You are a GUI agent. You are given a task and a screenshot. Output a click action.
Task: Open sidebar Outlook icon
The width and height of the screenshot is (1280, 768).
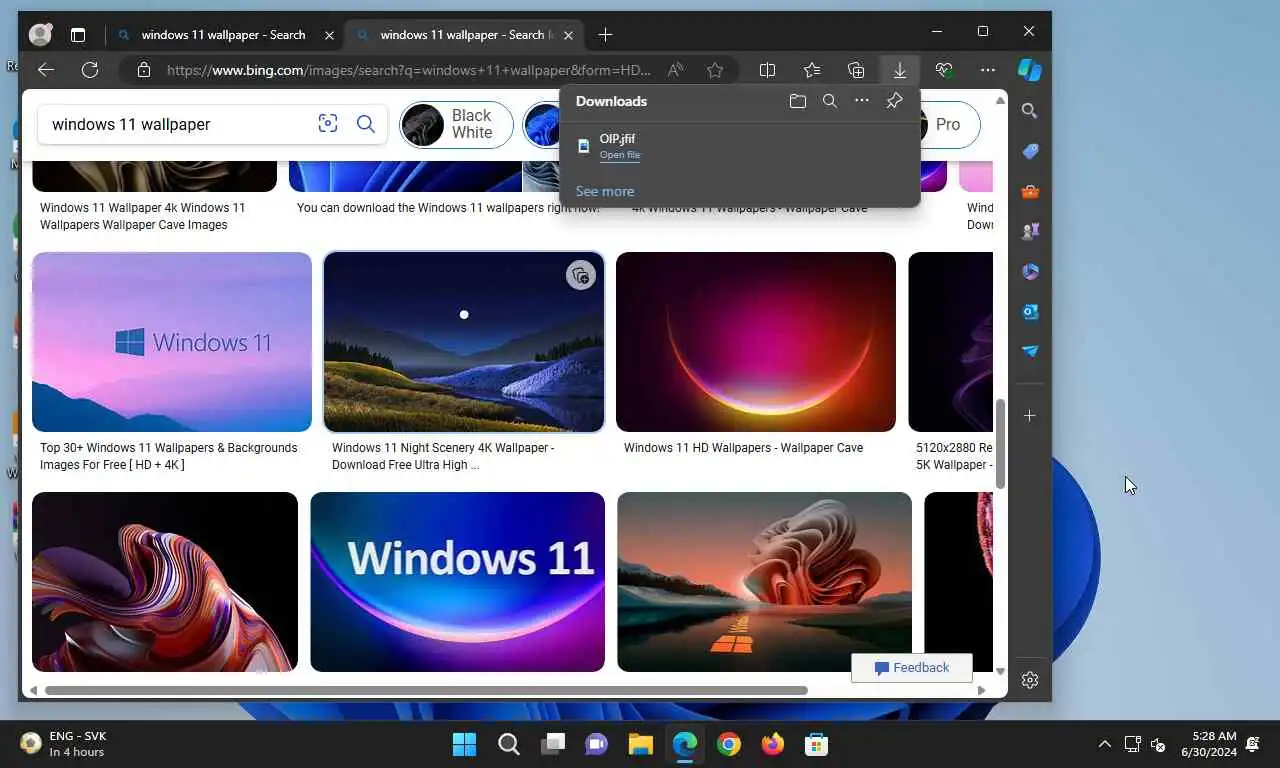(1030, 311)
